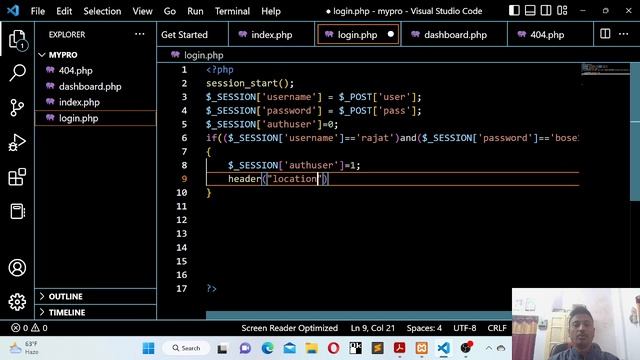The height and width of the screenshot is (360, 640).
Task: Open editor more actions menu (three dots)
Action: click(623, 34)
